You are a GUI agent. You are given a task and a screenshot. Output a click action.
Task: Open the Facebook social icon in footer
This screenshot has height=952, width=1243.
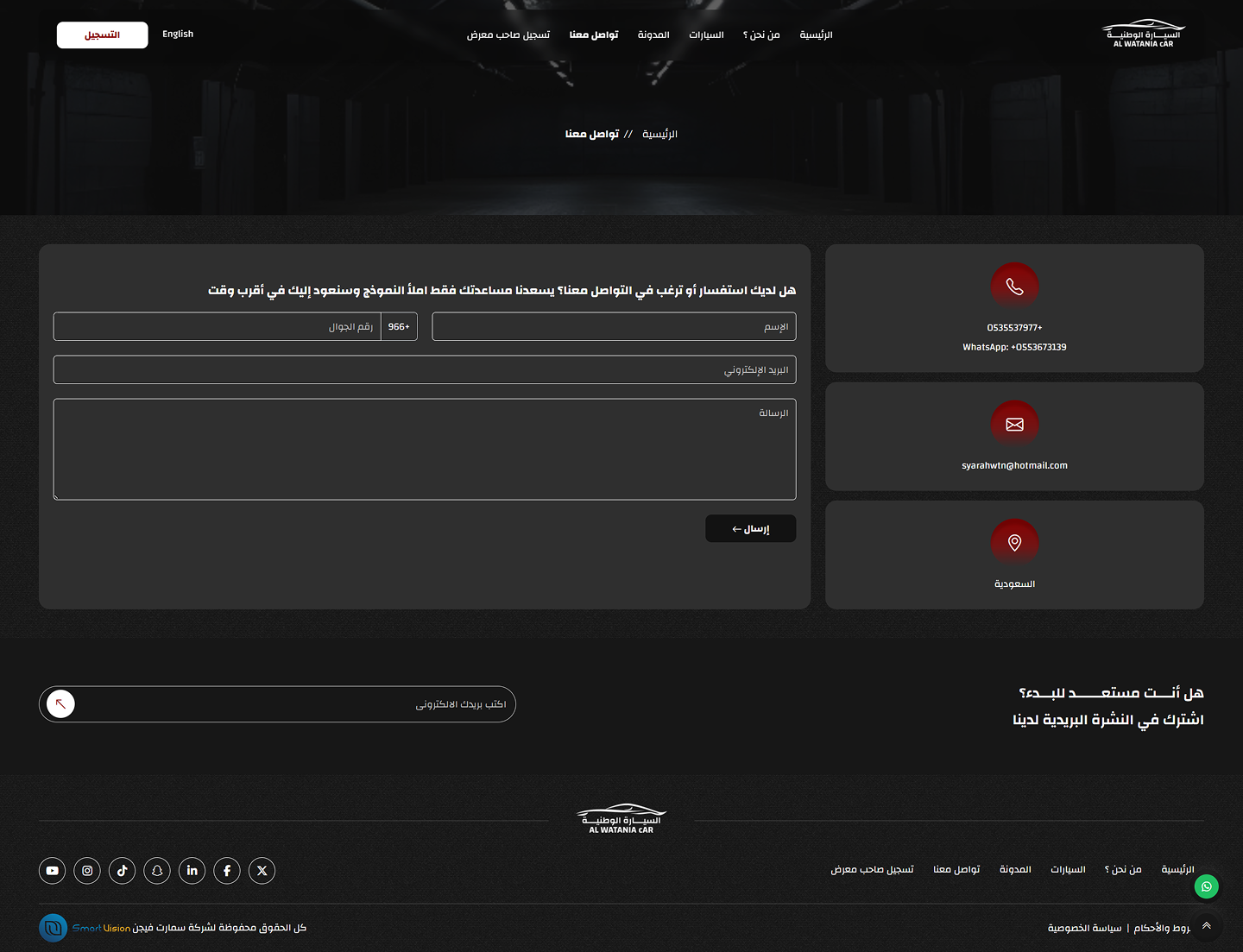(227, 871)
